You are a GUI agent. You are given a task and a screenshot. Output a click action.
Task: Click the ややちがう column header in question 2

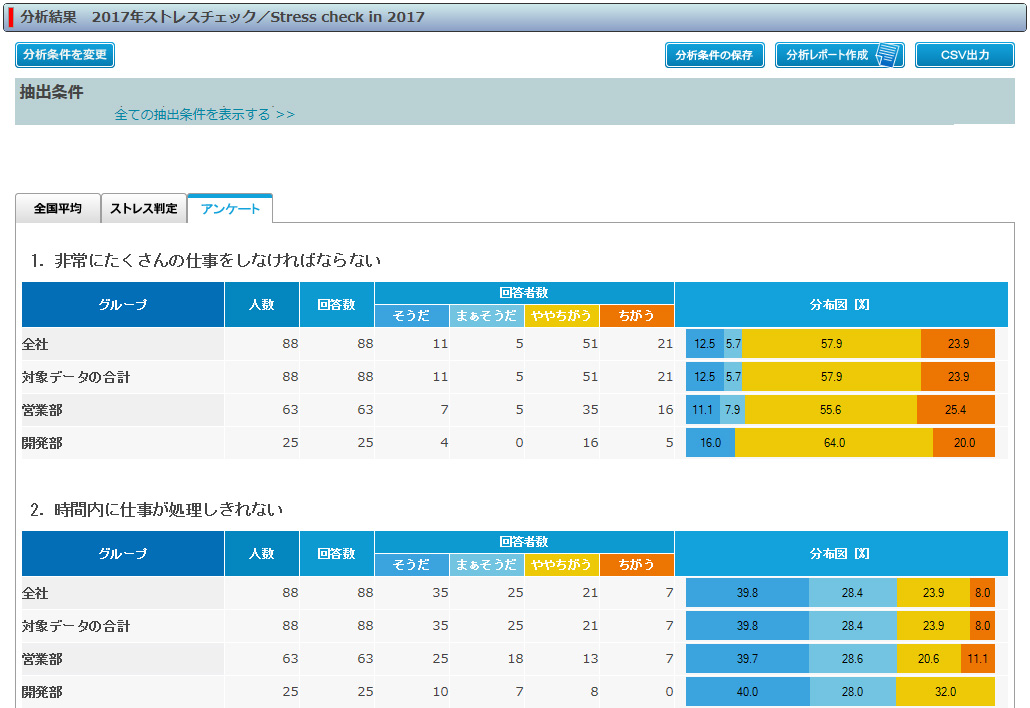[x=562, y=565]
